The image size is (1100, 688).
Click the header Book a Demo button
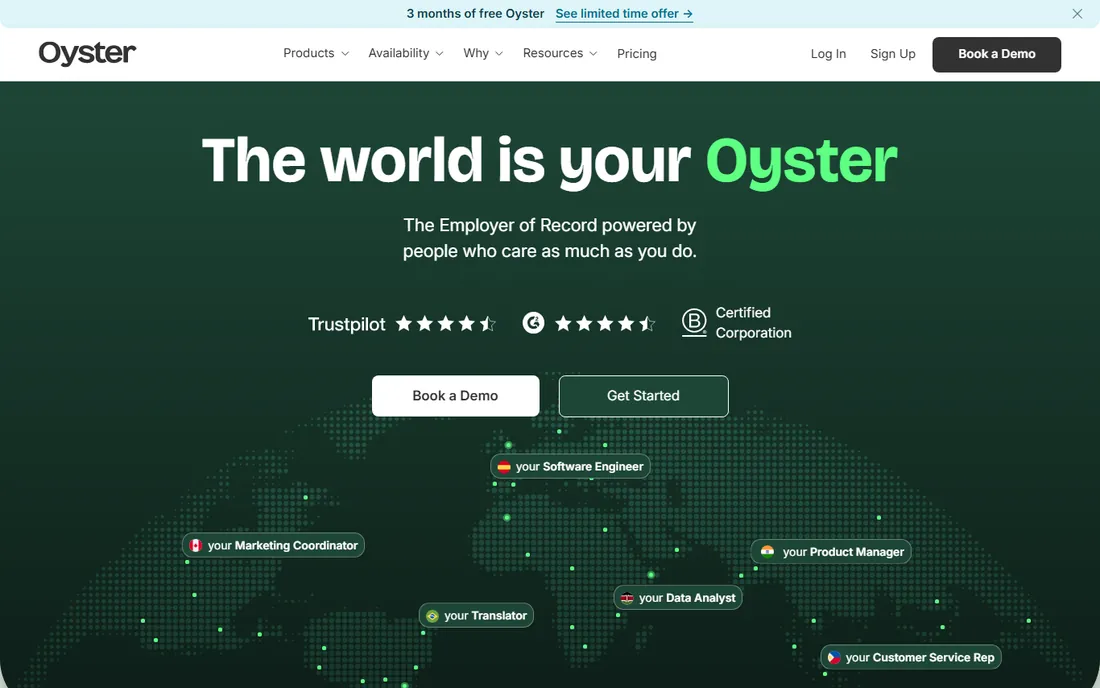pyautogui.click(x=996, y=54)
